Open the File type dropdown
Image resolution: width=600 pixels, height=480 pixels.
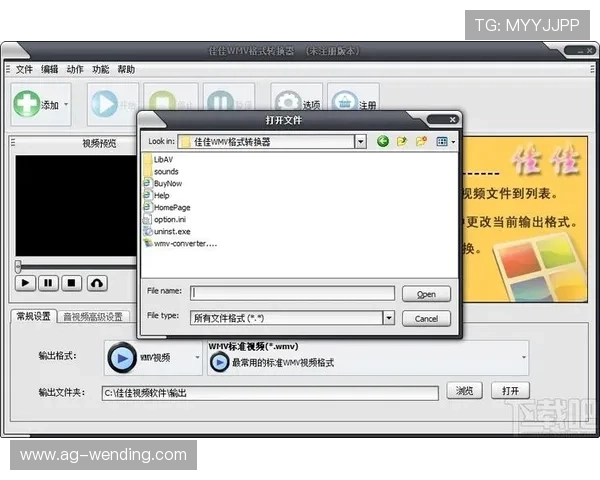click(x=389, y=318)
